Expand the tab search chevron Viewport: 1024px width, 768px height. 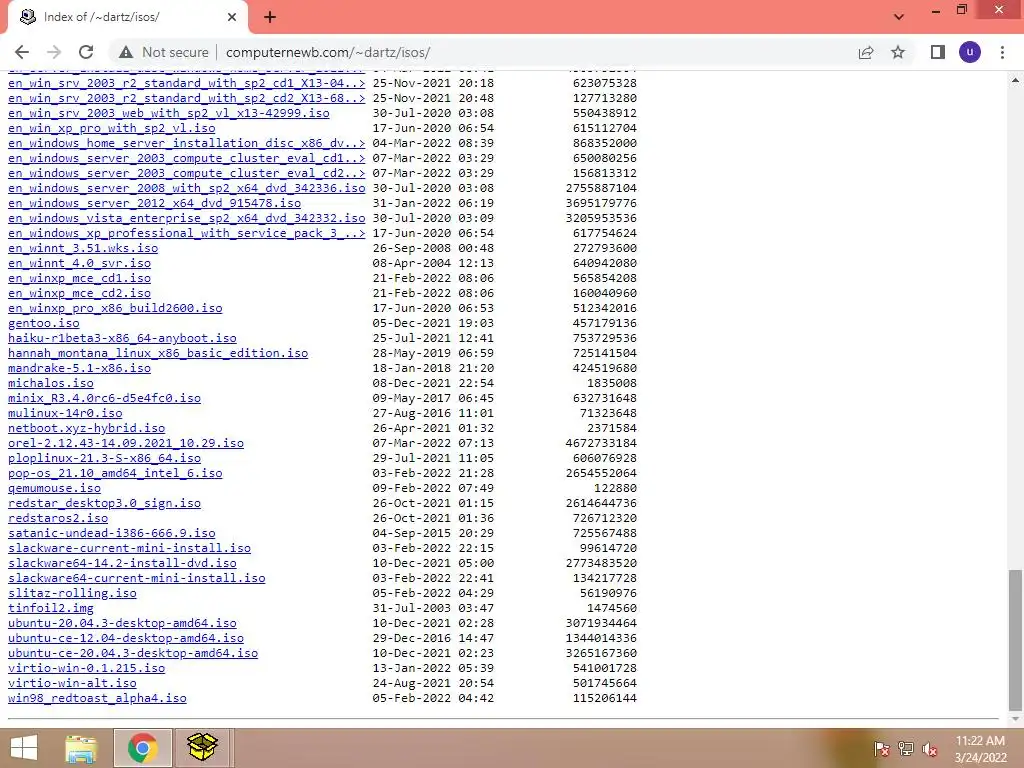click(x=899, y=17)
